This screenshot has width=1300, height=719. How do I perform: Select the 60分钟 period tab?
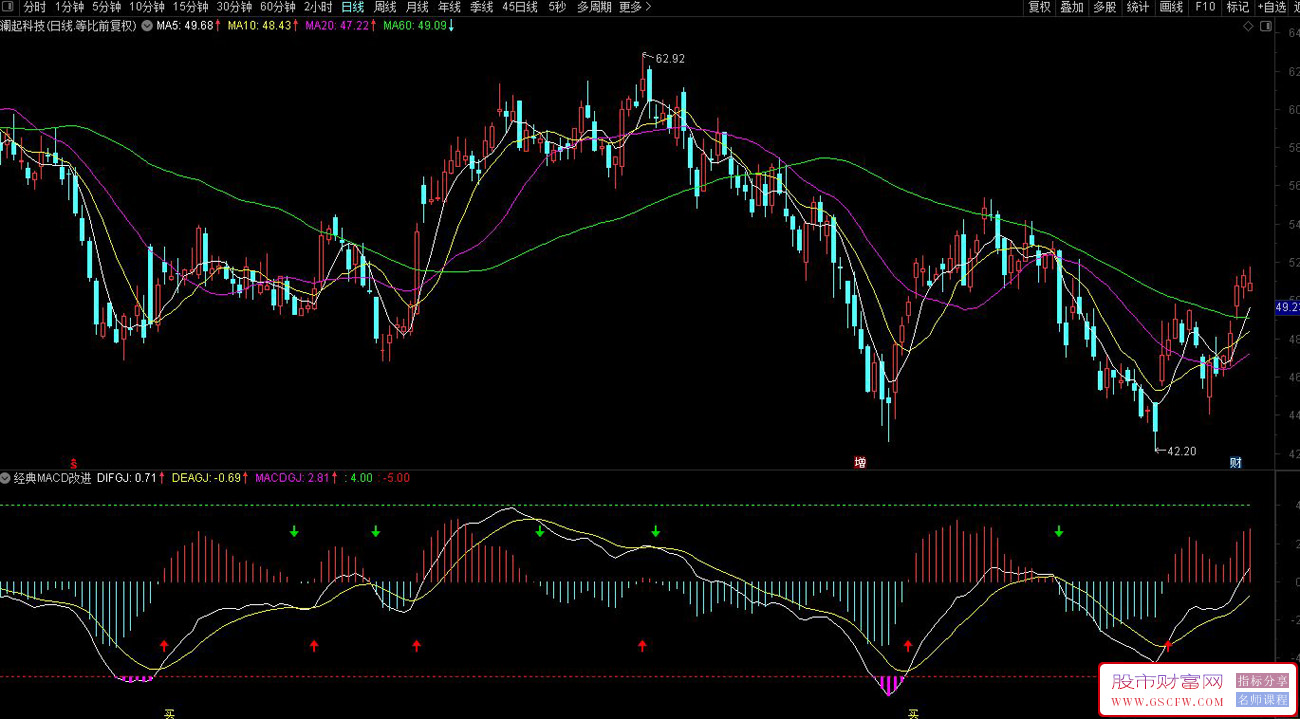pos(278,7)
